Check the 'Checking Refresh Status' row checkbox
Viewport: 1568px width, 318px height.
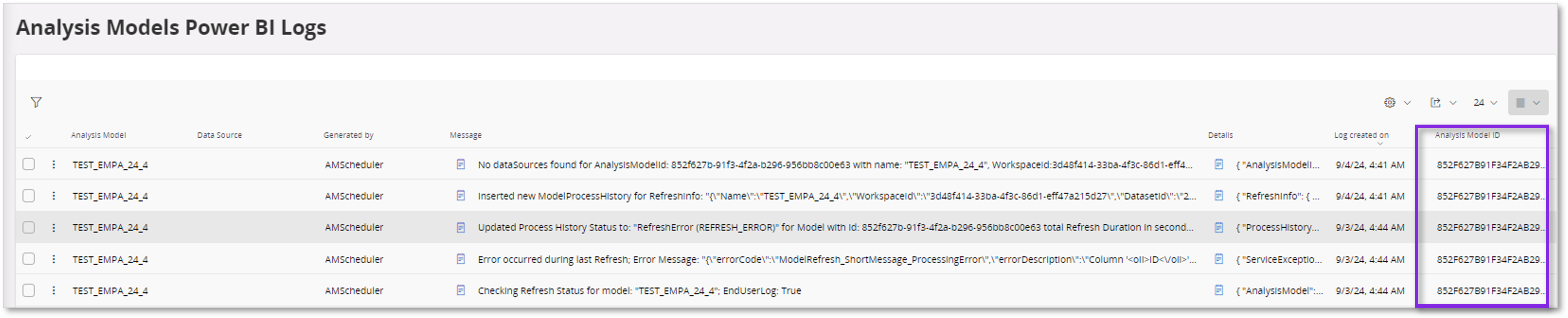coord(29,290)
